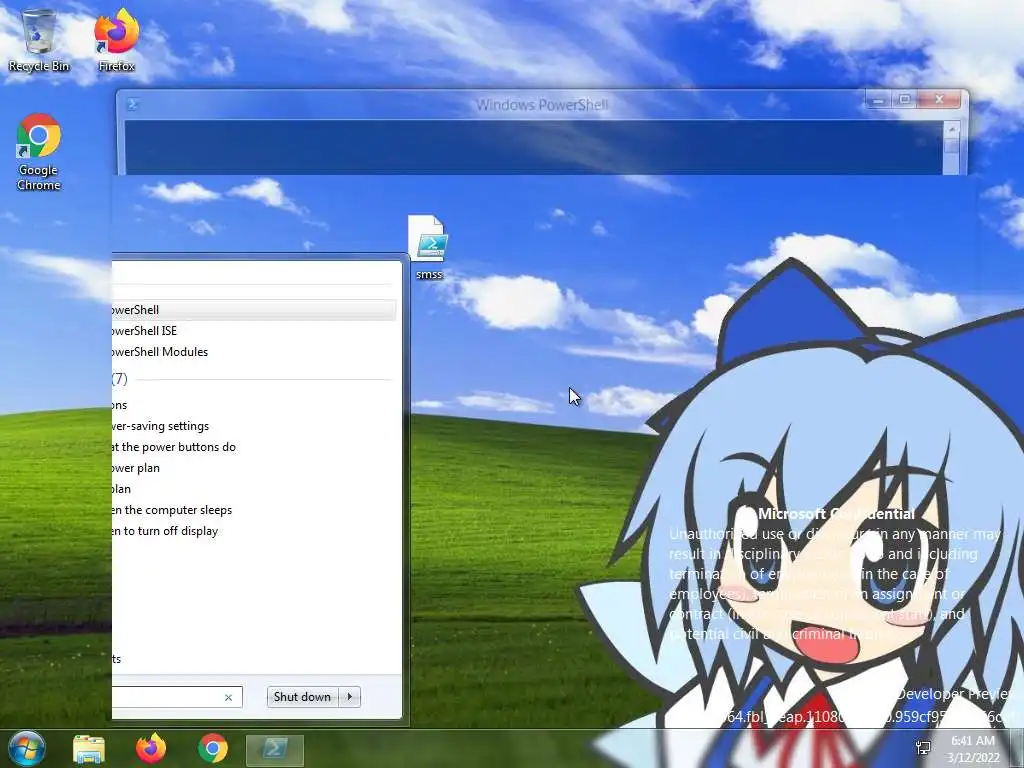
Task: Open the Windows Start orb
Action: 26,748
